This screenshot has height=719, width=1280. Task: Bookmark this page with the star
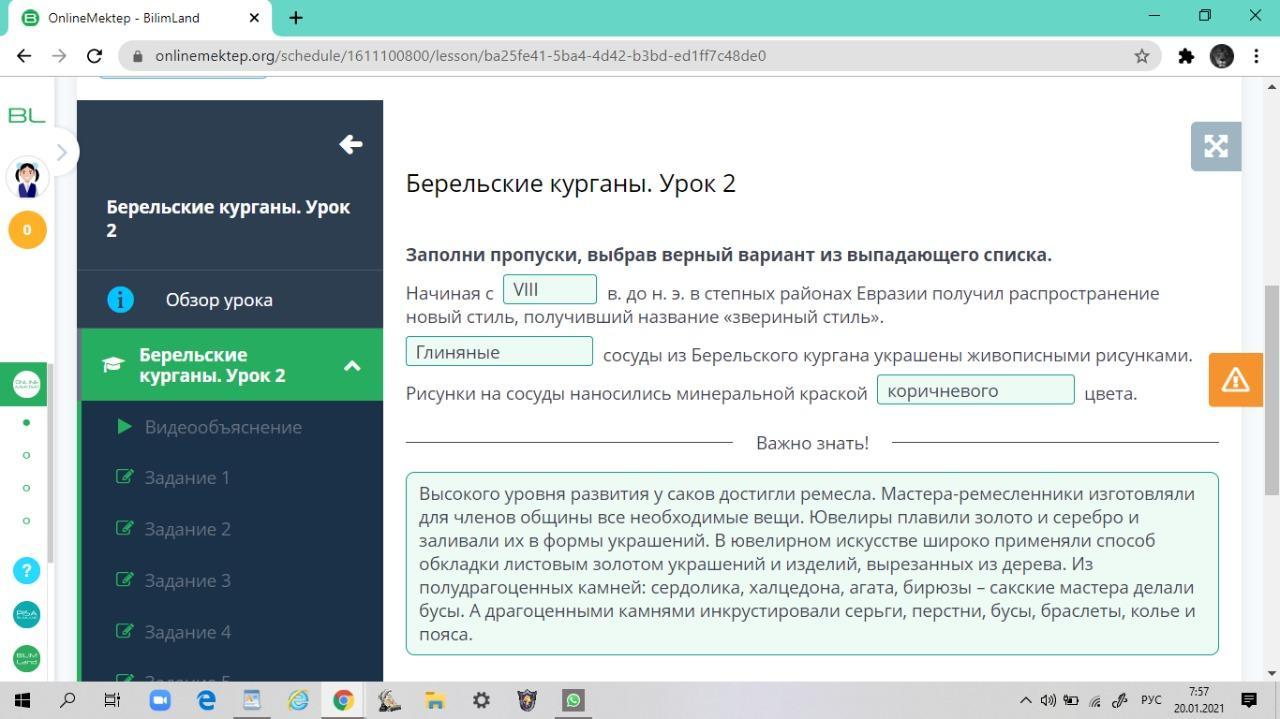(x=1142, y=56)
